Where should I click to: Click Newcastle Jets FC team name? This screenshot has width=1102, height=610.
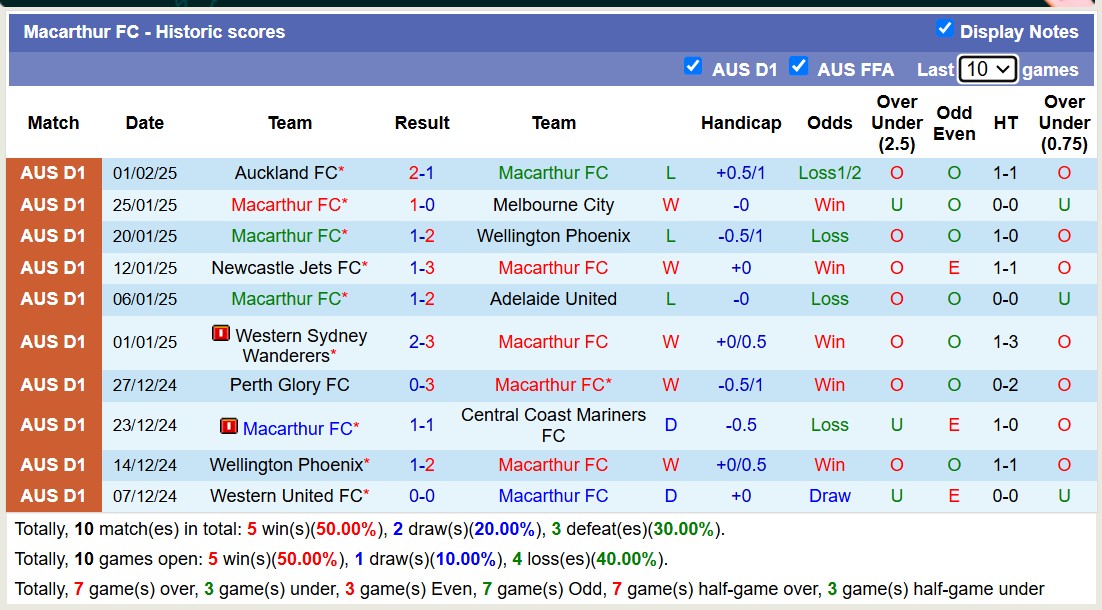point(286,268)
